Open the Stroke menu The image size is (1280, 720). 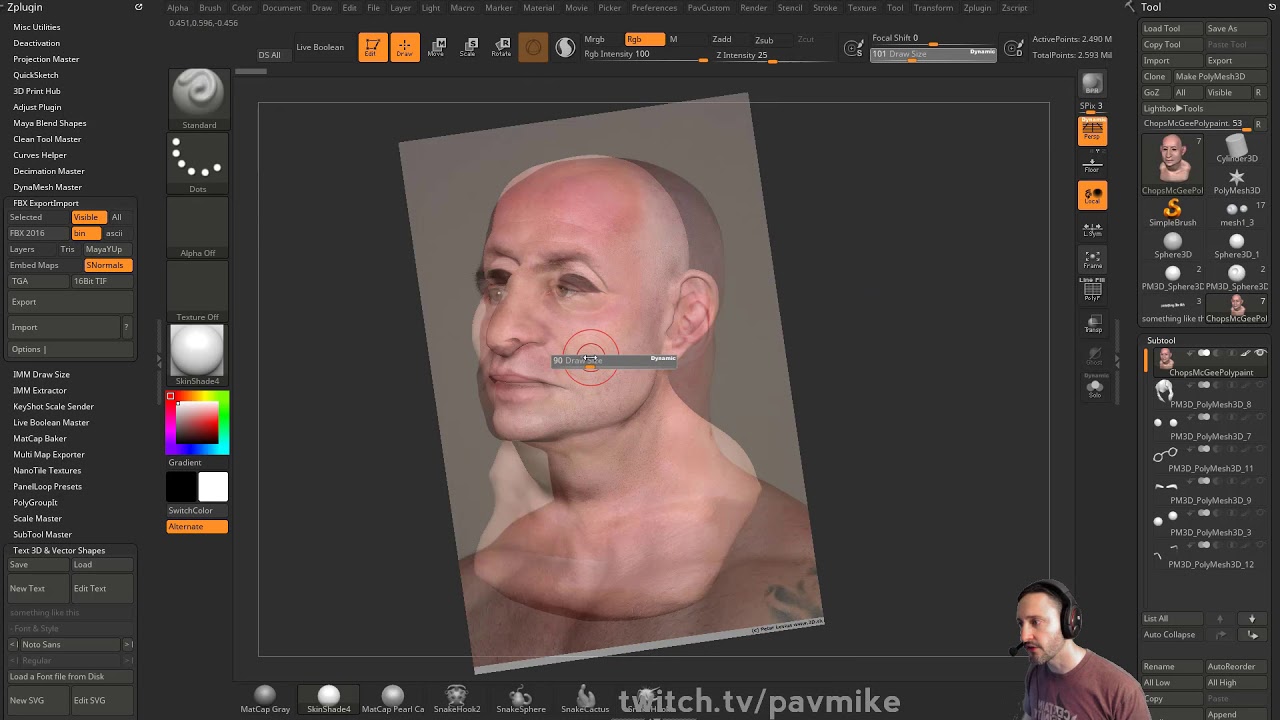coord(825,8)
